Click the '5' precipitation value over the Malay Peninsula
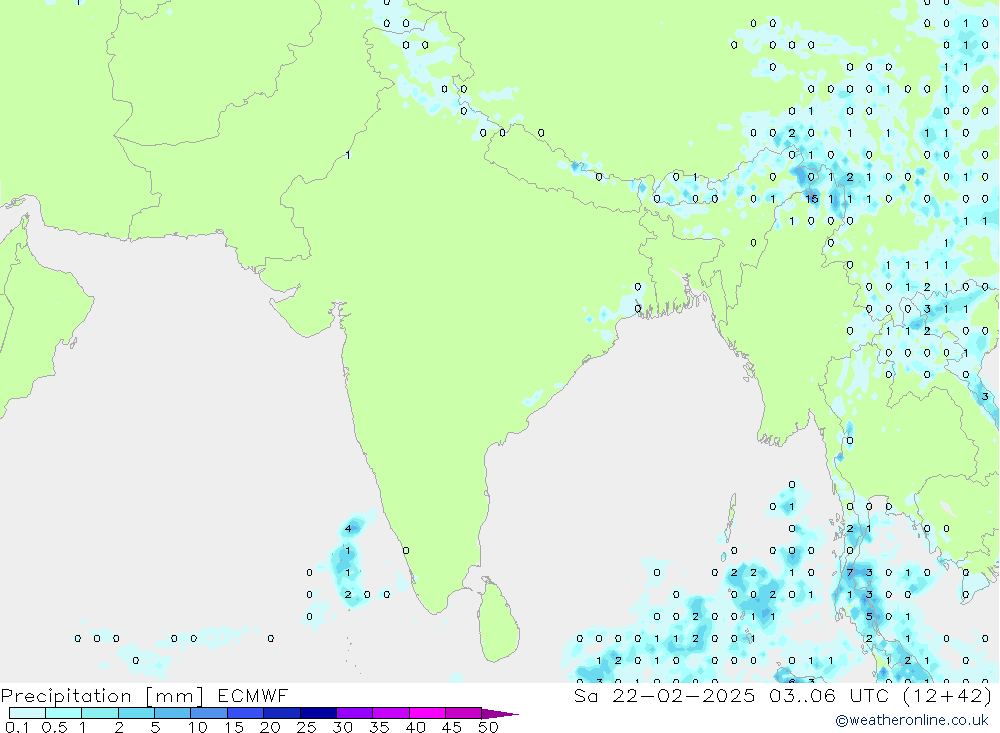This screenshot has width=1000, height=733. [x=869, y=616]
